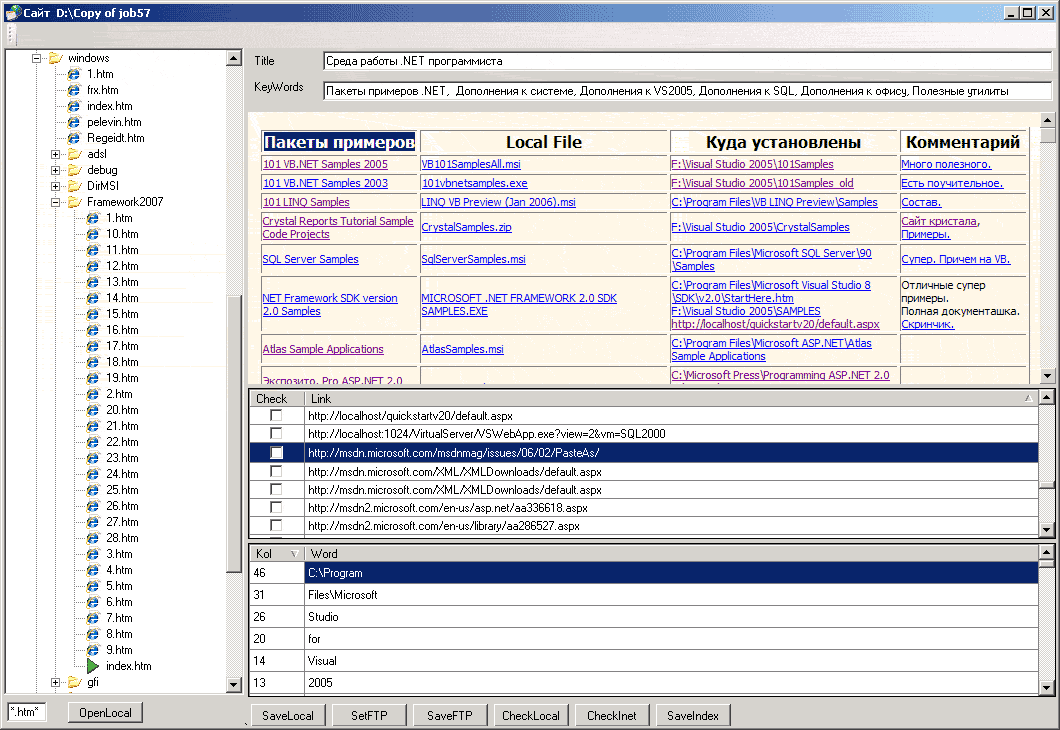The height and width of the screenshot is (730, 1060).
Task: Expand the adsl folder node
Action: 55,154
